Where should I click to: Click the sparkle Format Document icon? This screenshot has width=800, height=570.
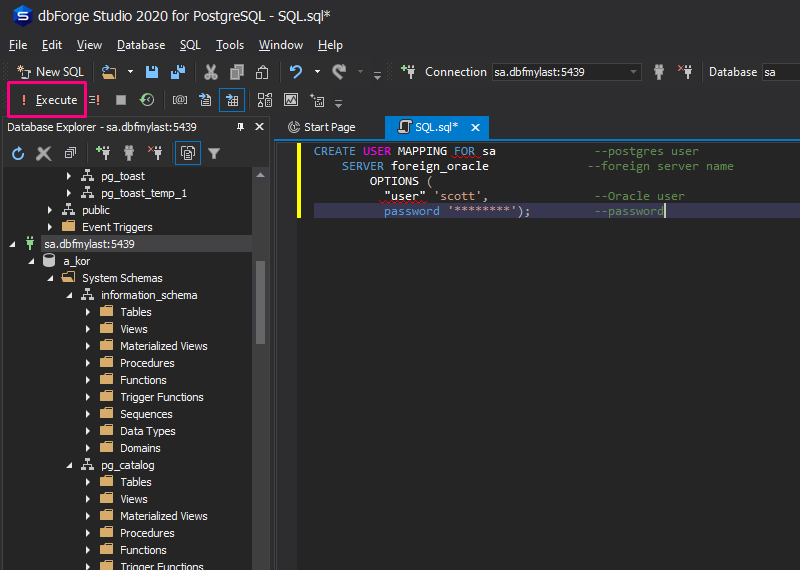(317, 101)
